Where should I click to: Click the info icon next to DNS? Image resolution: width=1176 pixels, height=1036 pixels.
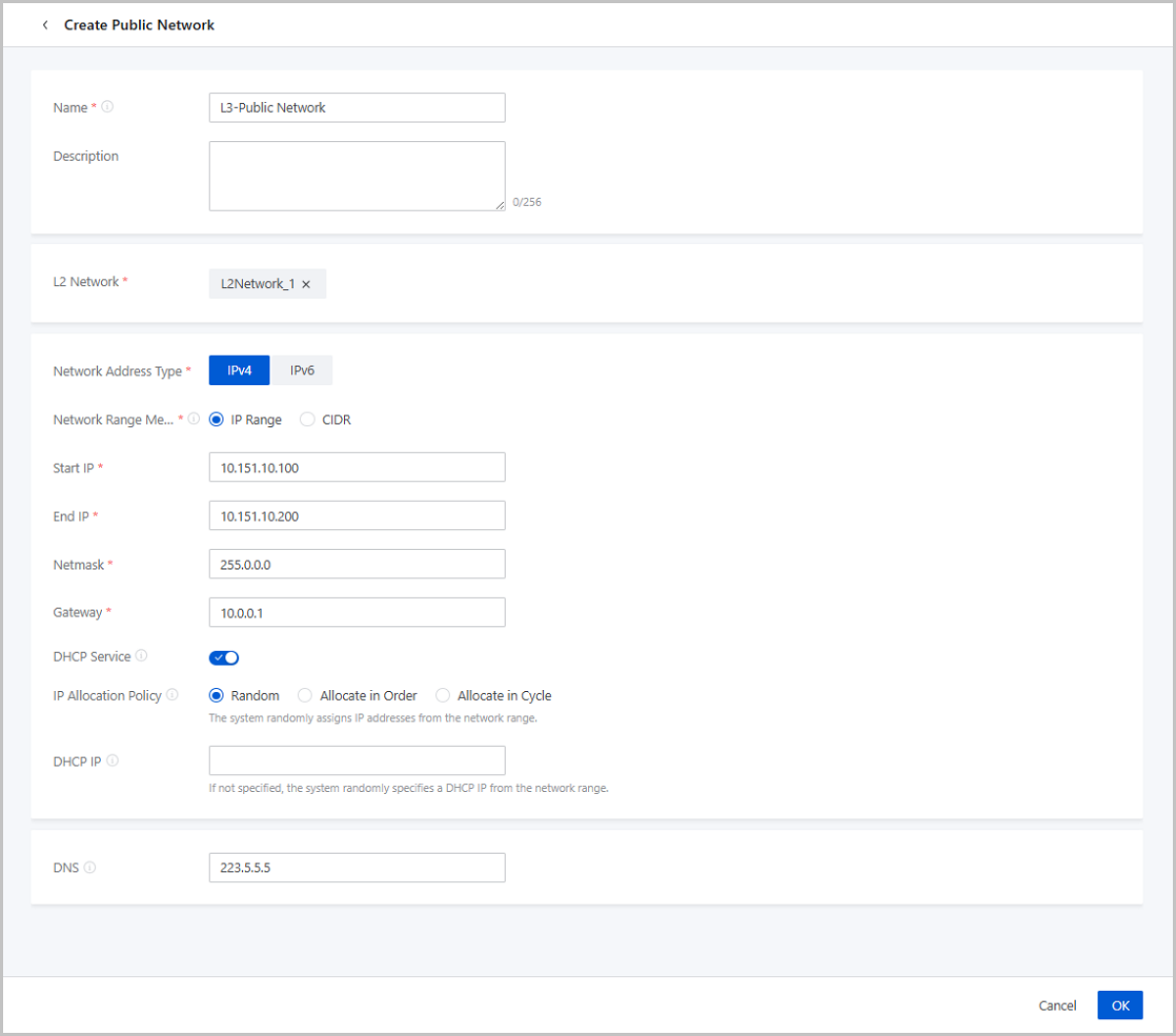(x=90, y=867)
